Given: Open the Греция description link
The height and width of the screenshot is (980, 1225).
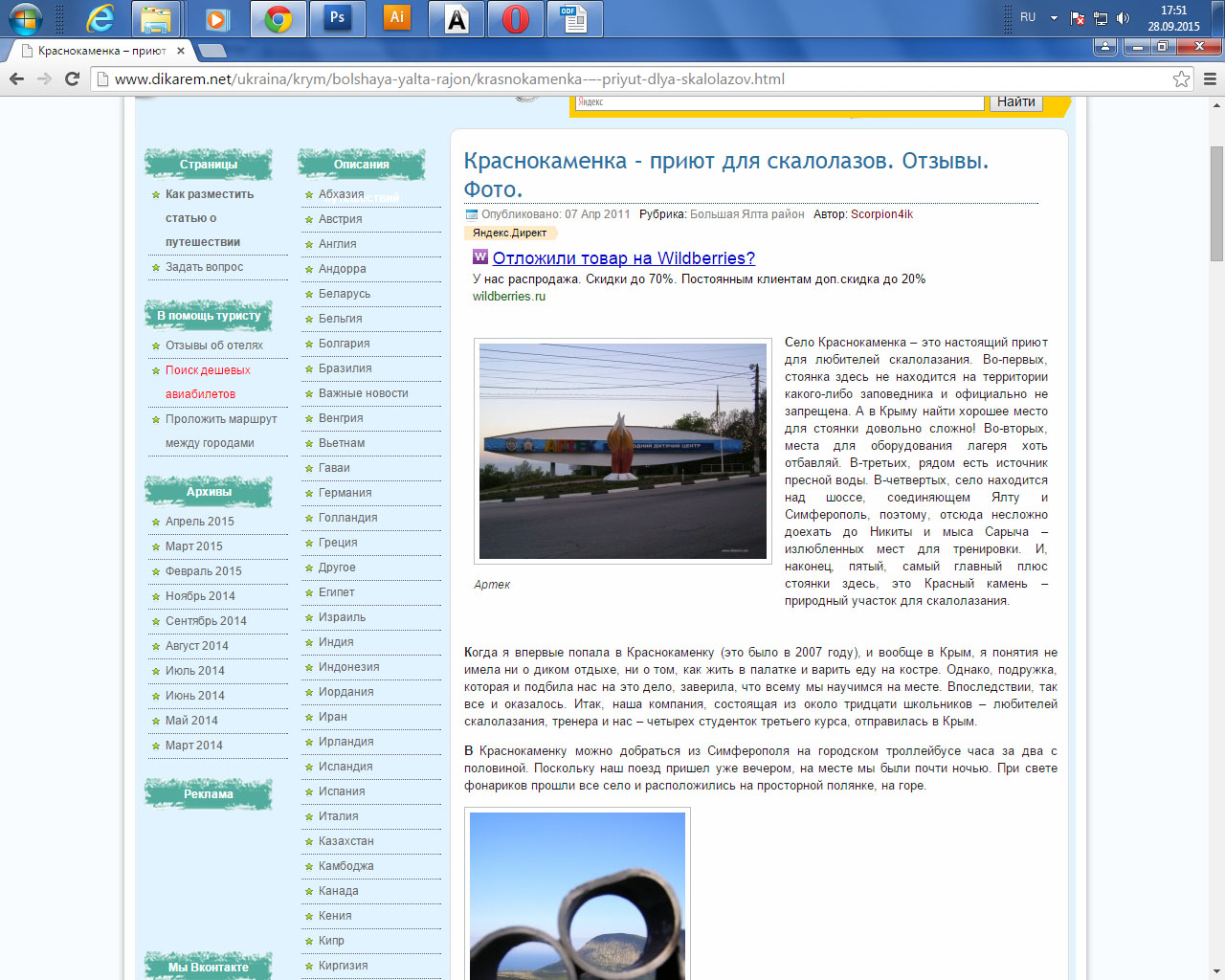Looking at the screenshot, I should click(x=338, y=543).
